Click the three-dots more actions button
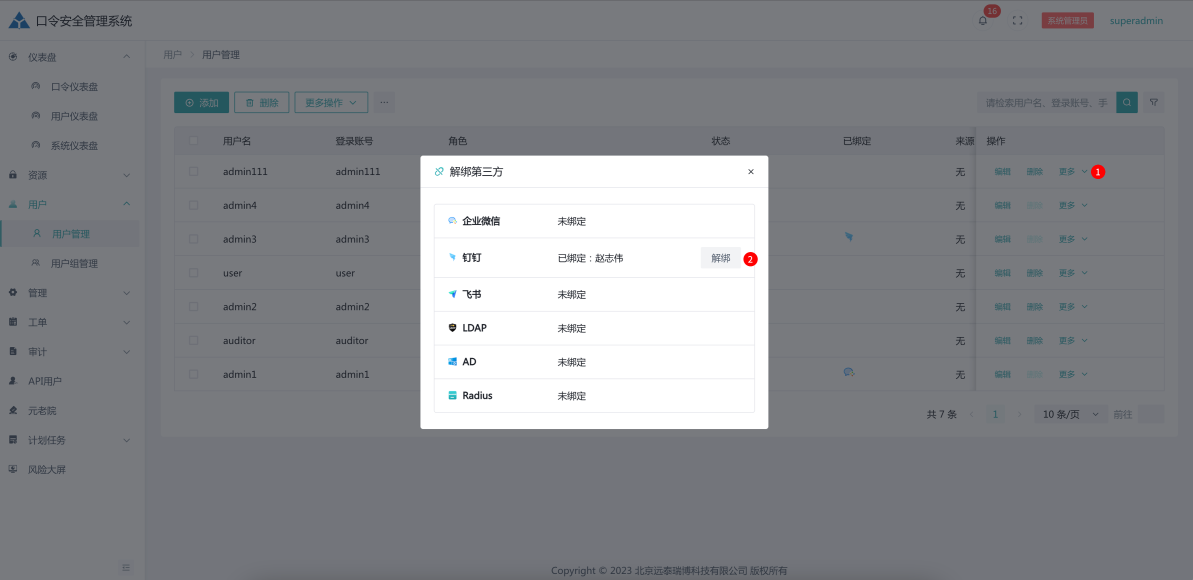Screen dimensions: 1193x580 [384, 102]
